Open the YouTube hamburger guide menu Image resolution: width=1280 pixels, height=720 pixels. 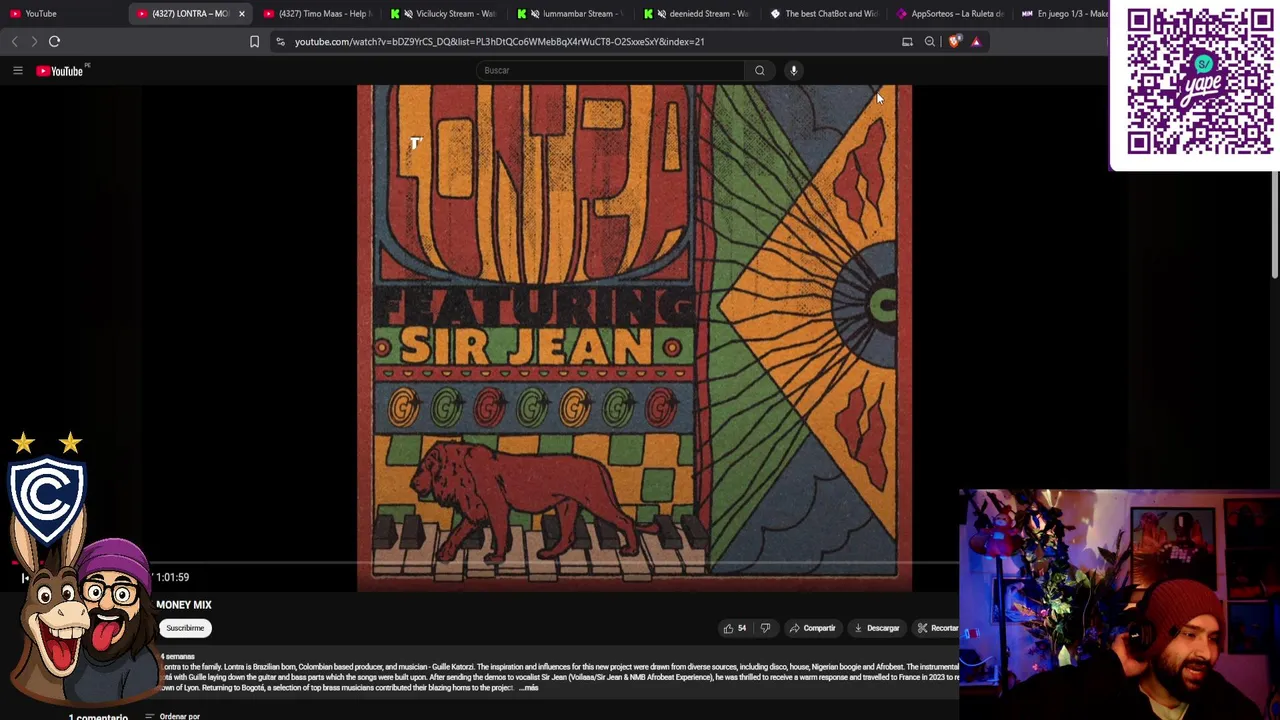[17, 70]
